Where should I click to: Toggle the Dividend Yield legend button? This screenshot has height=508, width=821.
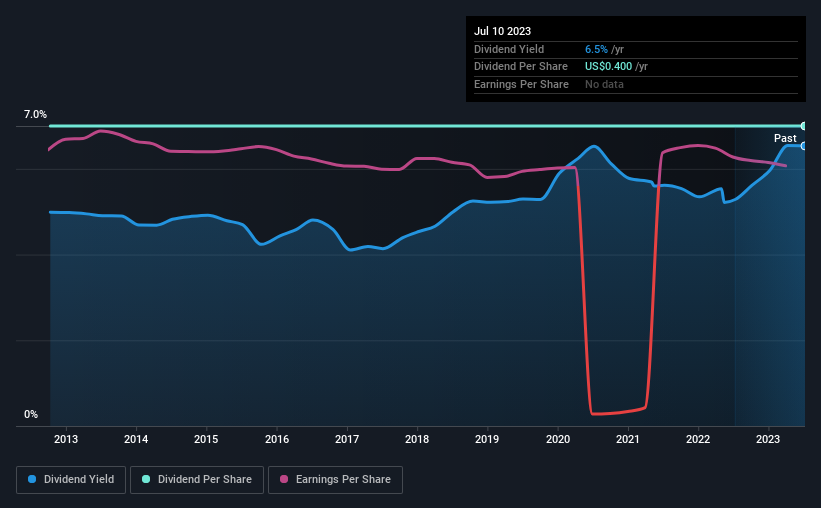[71, 480]
